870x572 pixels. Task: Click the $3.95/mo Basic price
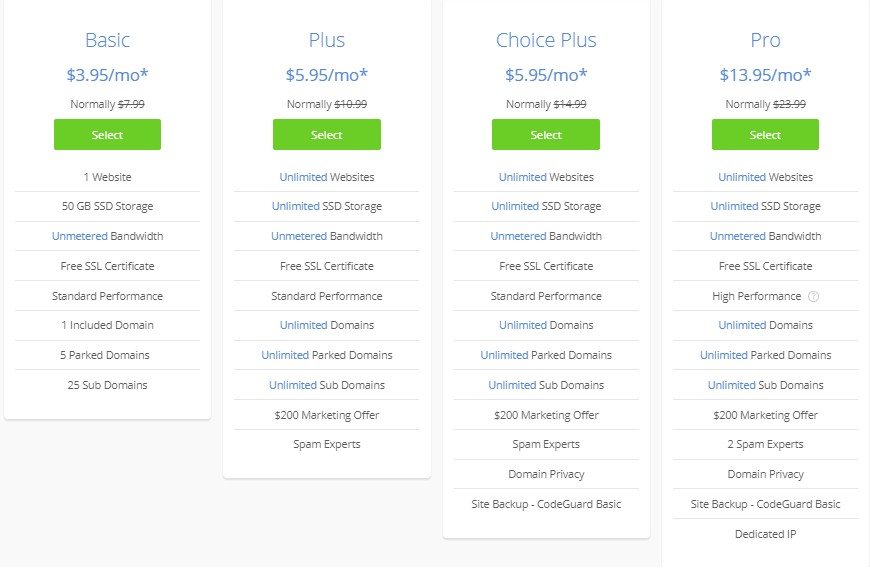(x=107, y=74)
